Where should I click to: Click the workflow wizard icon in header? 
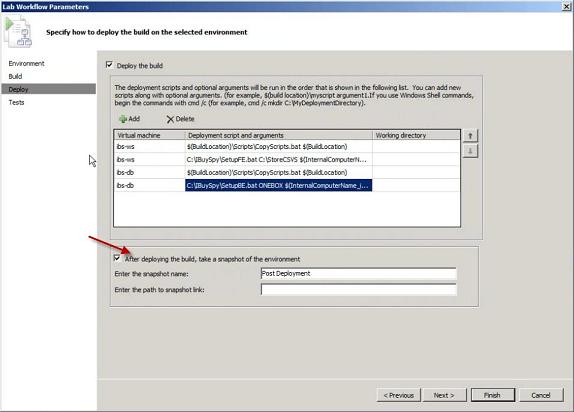(18, 32)
